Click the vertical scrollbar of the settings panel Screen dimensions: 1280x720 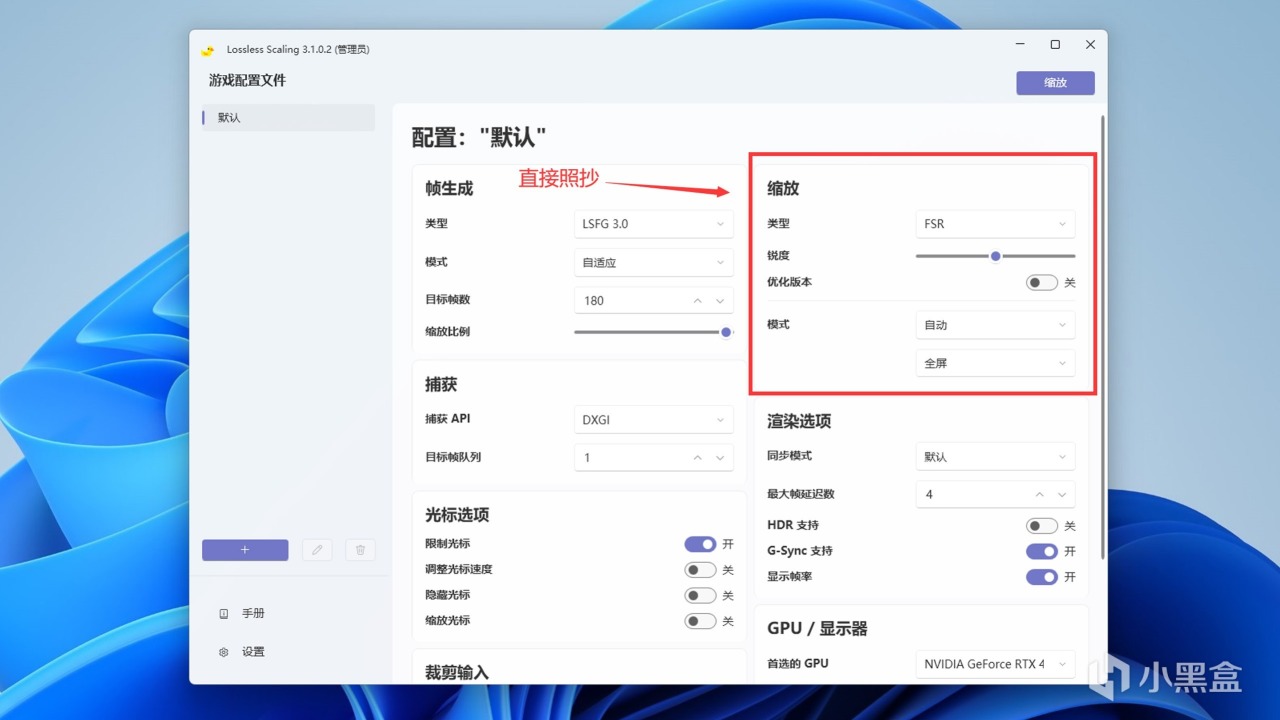[x=1103, y=337]
